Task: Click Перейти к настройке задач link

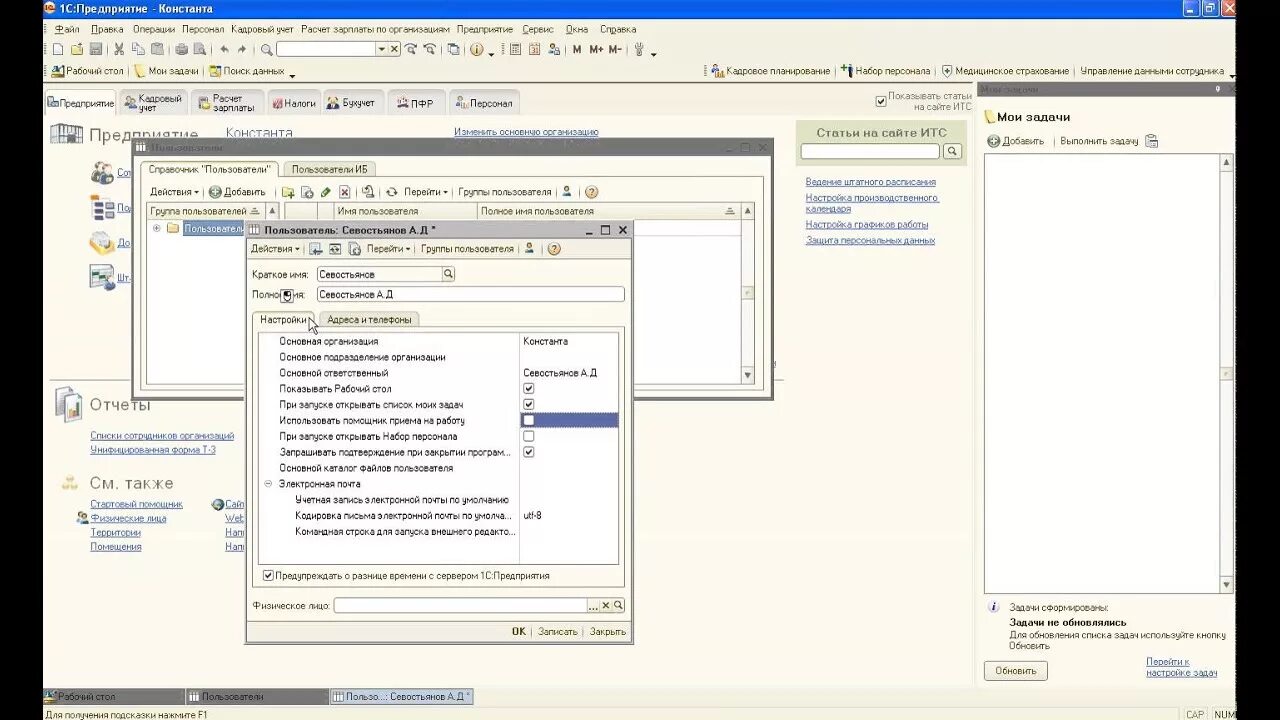Action: point(1182,667)
